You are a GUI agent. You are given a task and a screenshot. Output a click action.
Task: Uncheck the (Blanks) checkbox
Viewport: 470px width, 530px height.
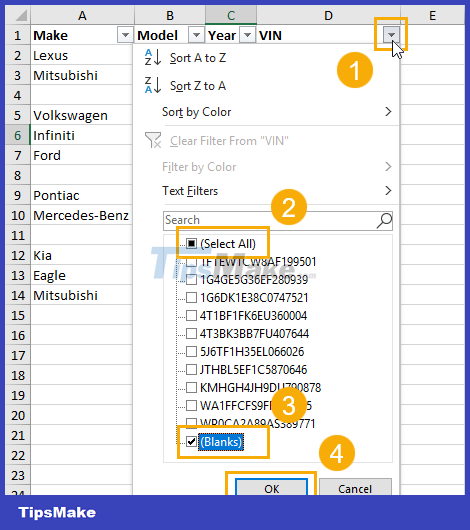[191, 441]
